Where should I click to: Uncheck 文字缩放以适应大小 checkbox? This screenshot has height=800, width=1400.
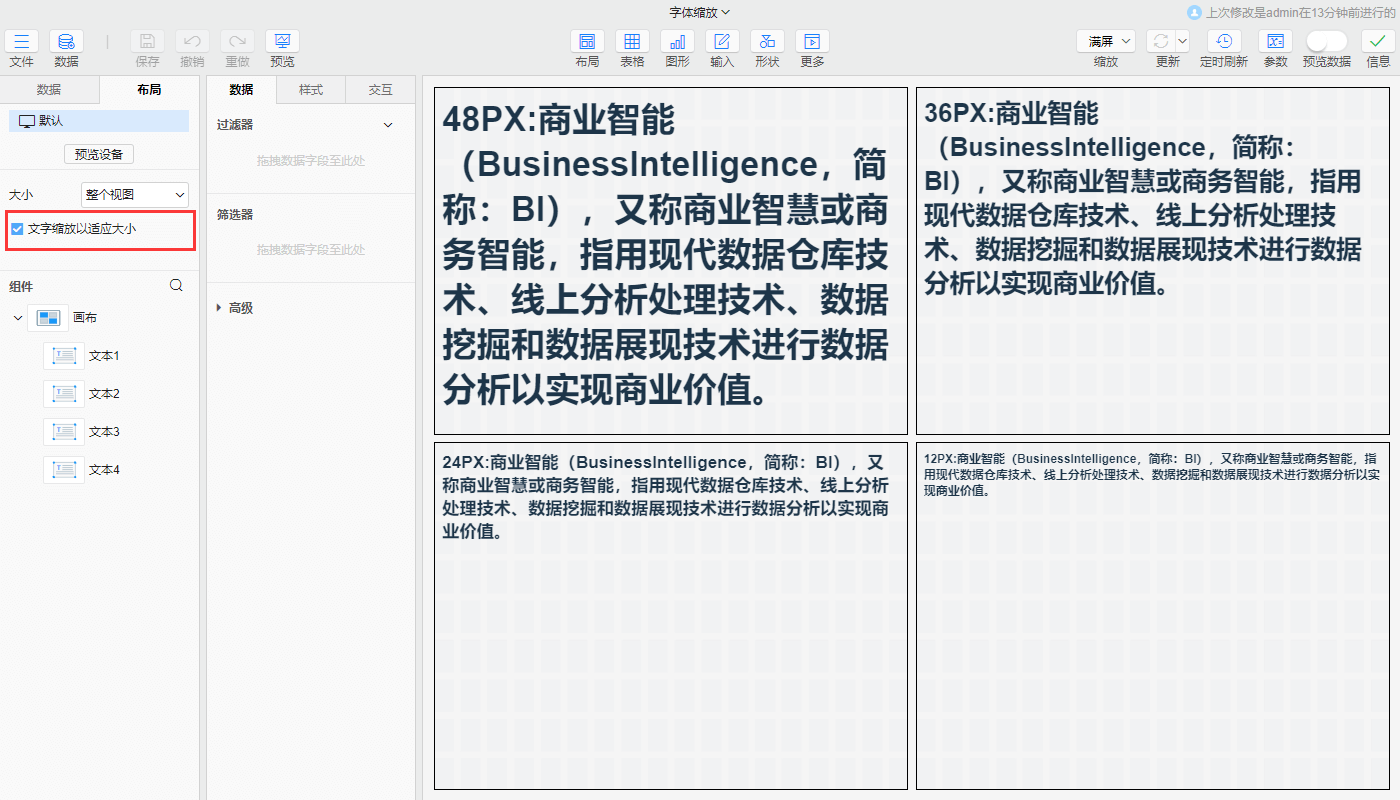[17, 229]
